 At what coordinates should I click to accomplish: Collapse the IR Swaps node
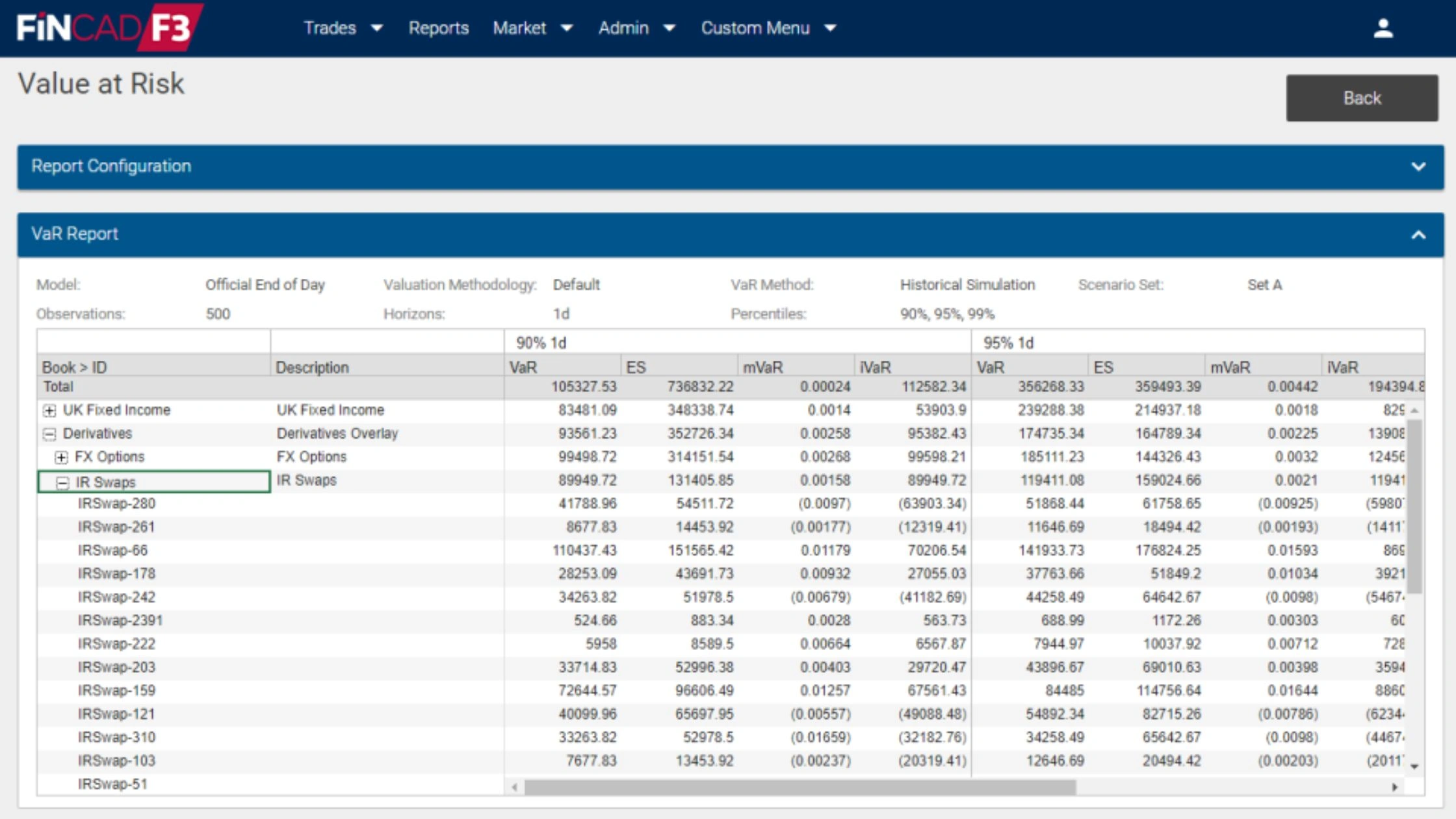click(x=62, y=482)
